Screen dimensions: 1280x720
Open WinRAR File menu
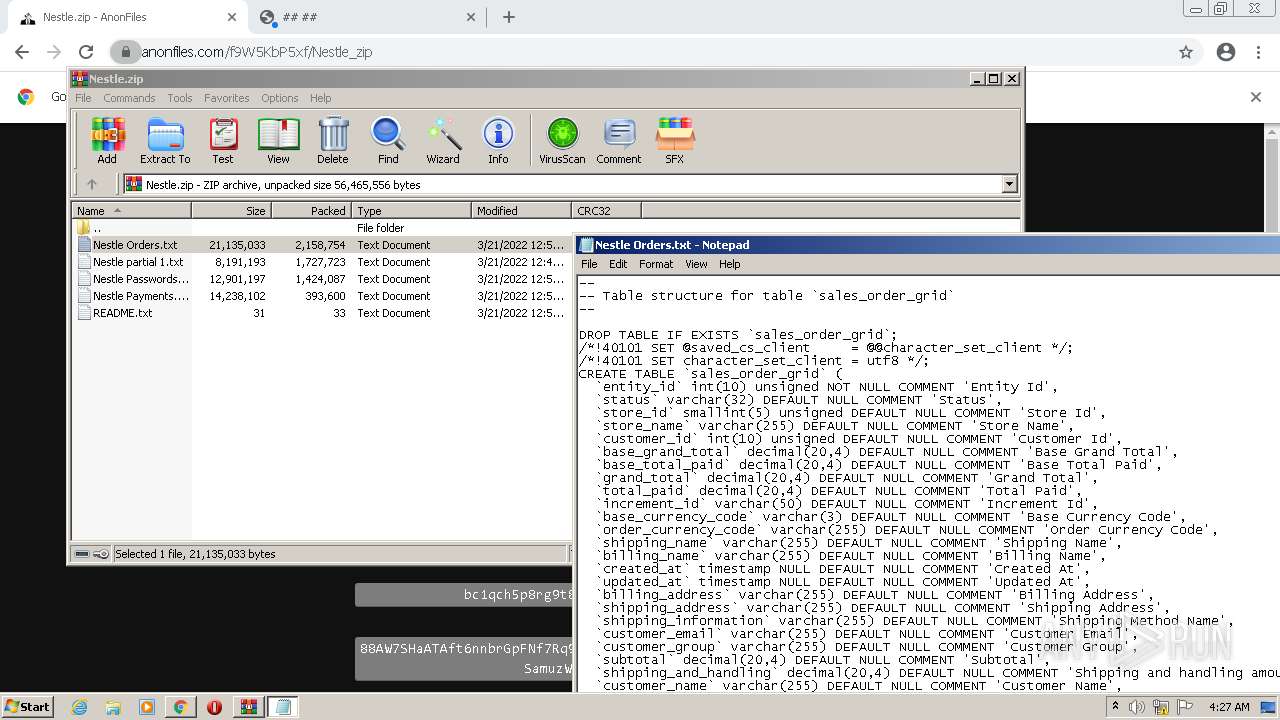(x=83, y=98)
